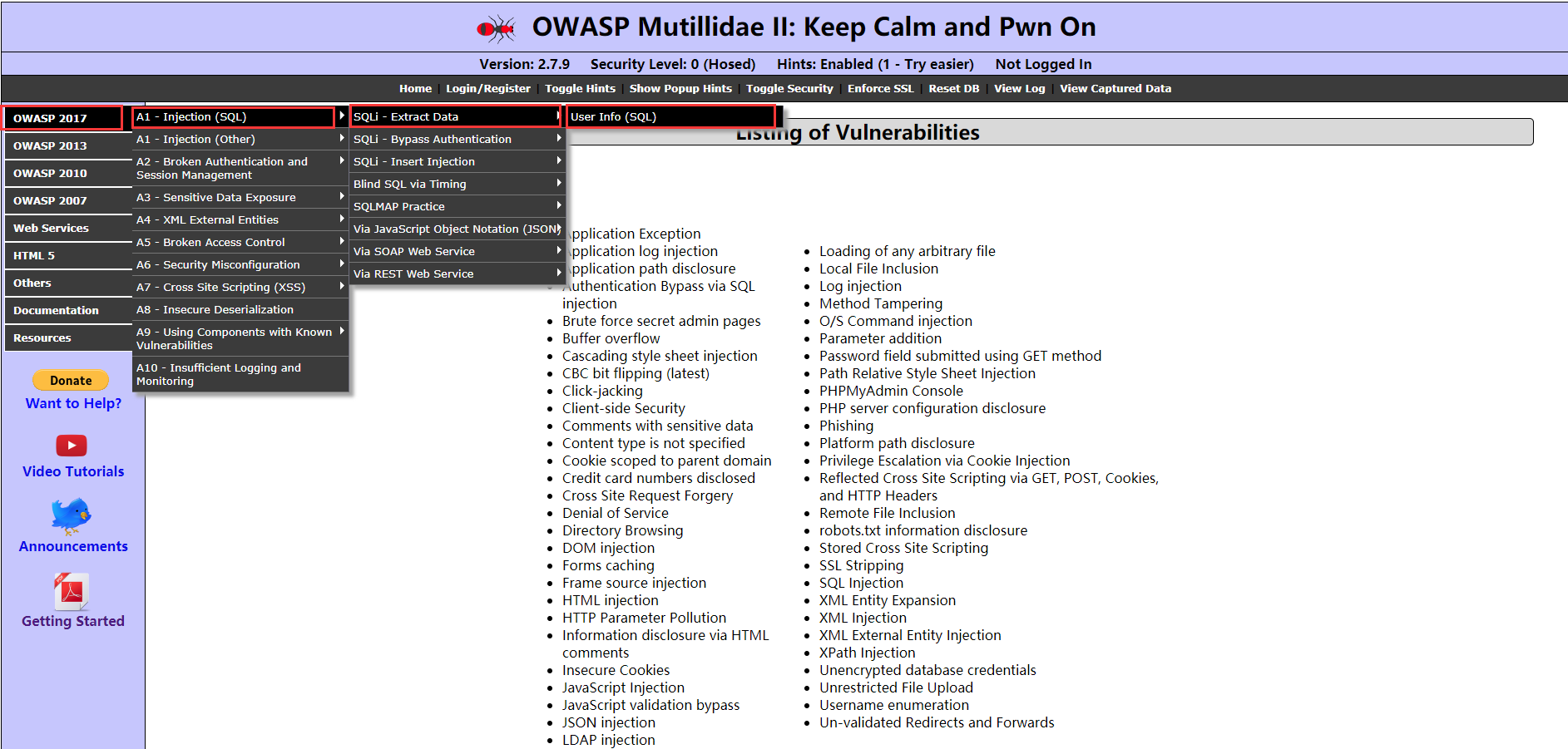This screenshot has height=749, width=1568.
Task: Click Toggle Security in the navigation bar
Action: pyautogui.click(x=789, y=88)
